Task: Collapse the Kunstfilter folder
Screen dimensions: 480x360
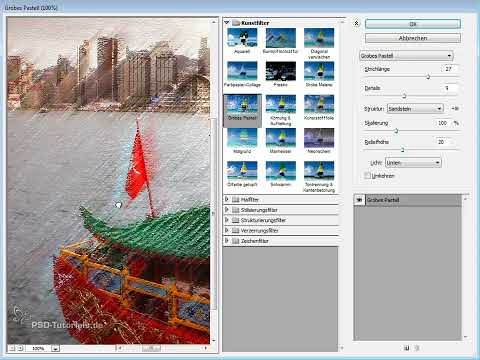Action: pos(227,23)
